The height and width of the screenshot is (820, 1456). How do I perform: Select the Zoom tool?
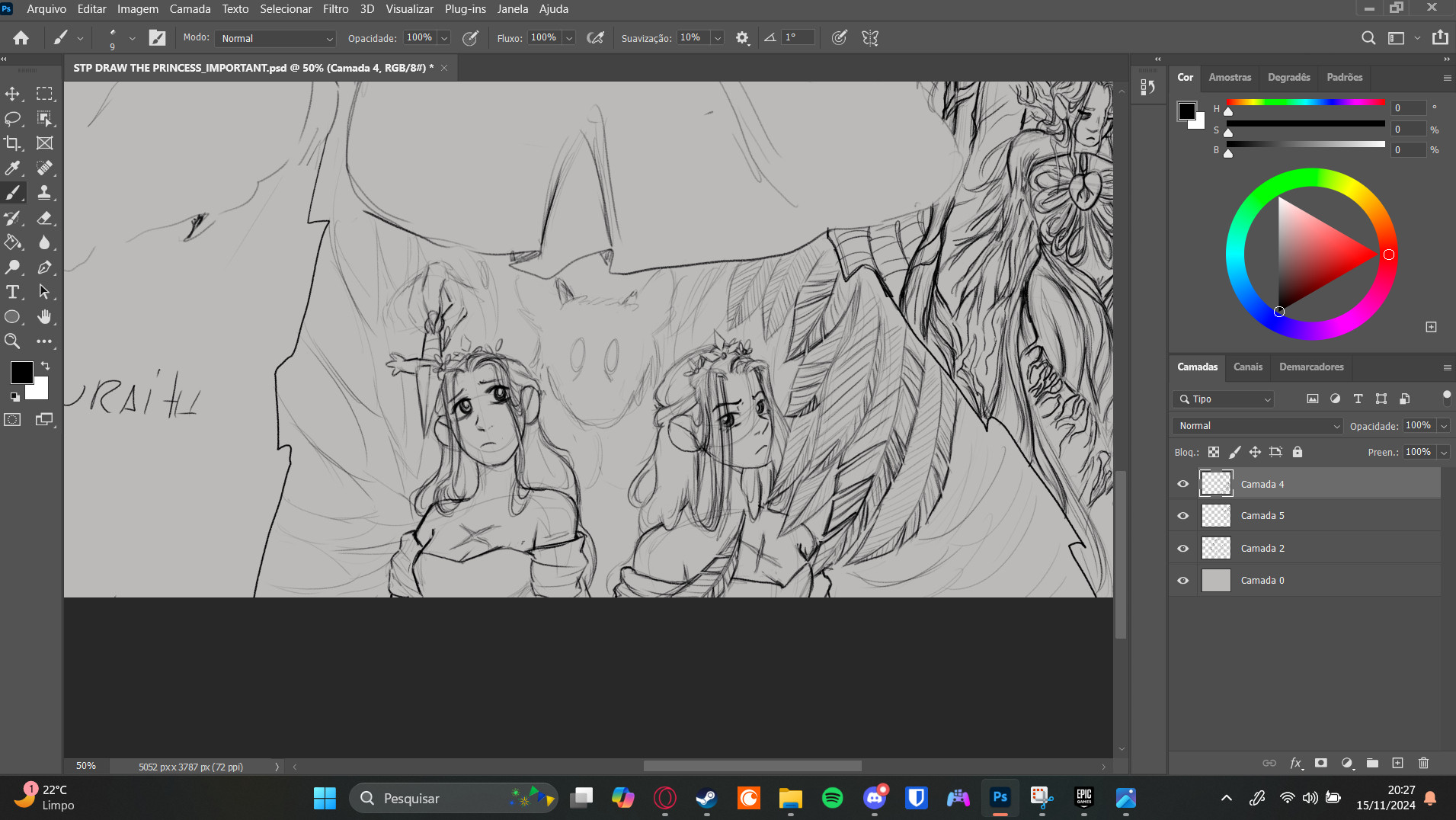13,341
